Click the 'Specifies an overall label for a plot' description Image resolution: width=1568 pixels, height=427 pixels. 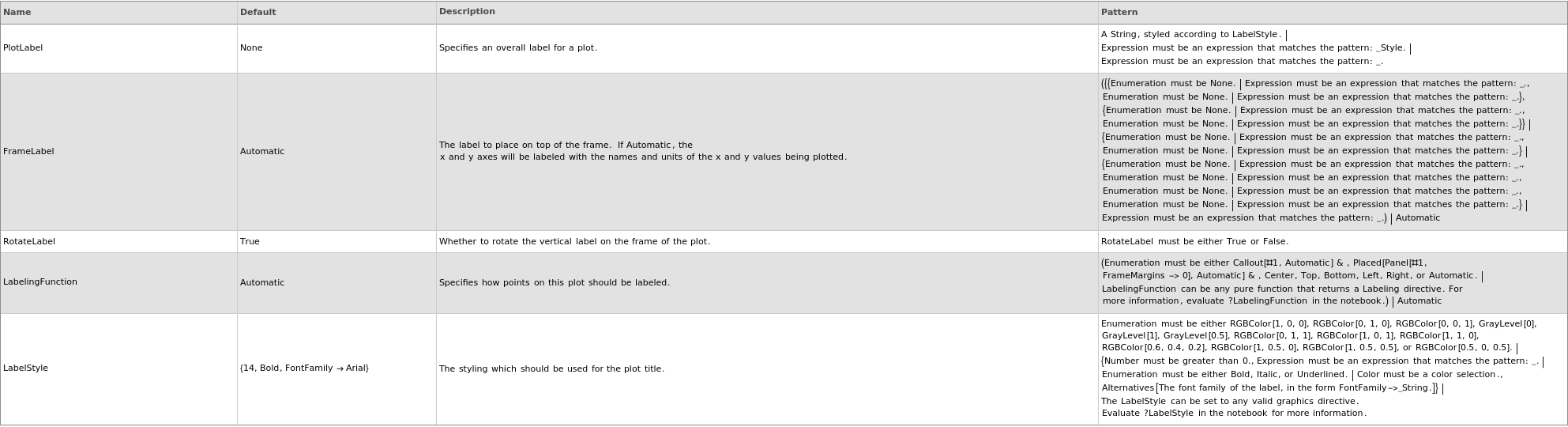518,48
